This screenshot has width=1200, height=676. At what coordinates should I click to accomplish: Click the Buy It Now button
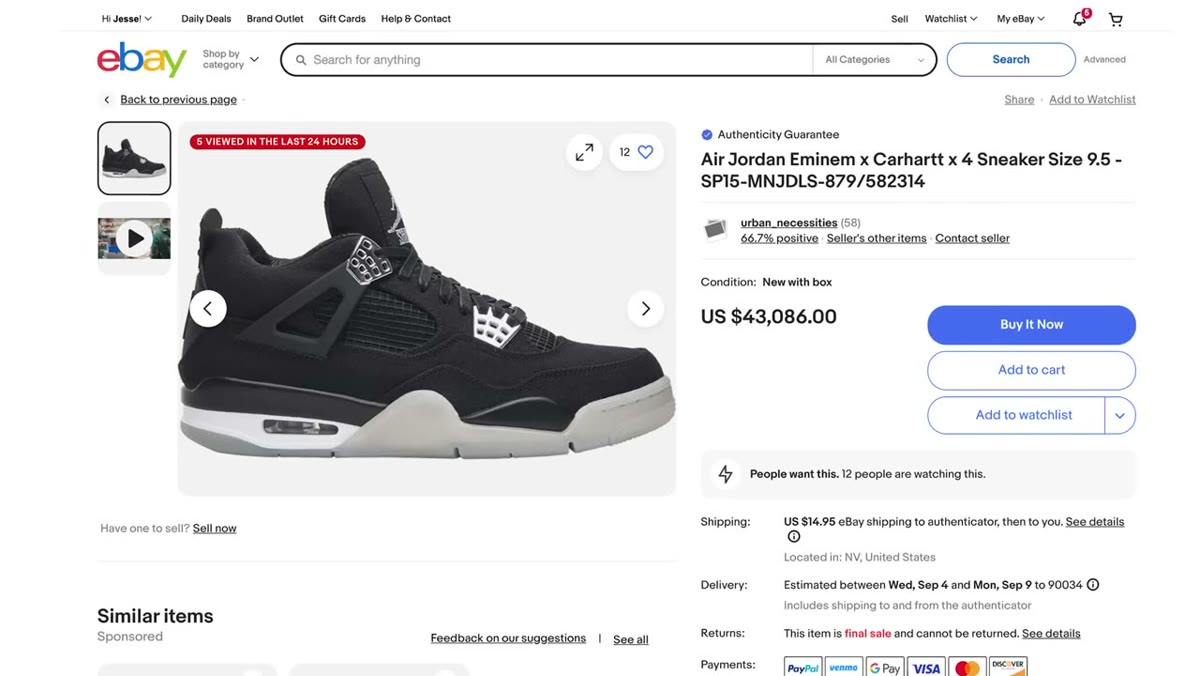1031,325
